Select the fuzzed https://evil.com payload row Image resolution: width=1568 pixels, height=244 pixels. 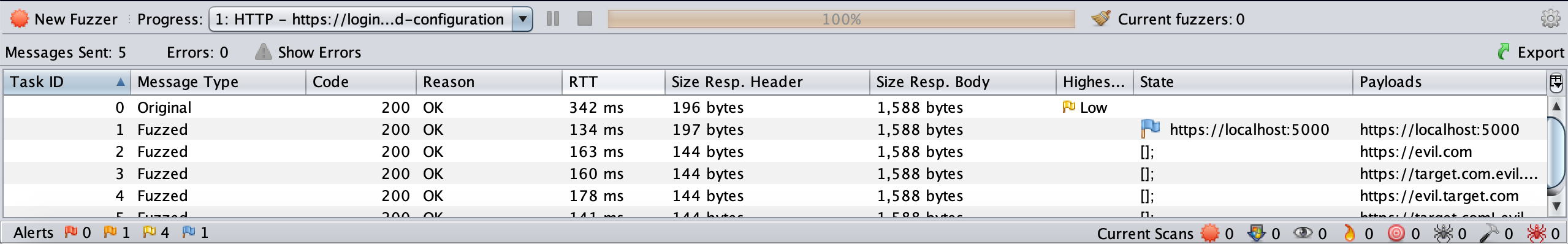pos(775,151)
